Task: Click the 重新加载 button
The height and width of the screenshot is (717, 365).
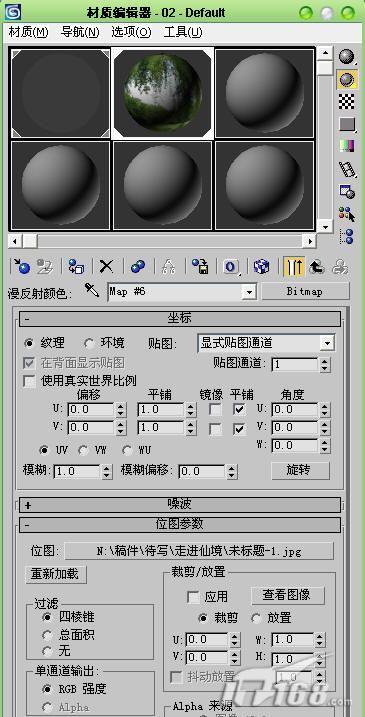Action: 56,574
